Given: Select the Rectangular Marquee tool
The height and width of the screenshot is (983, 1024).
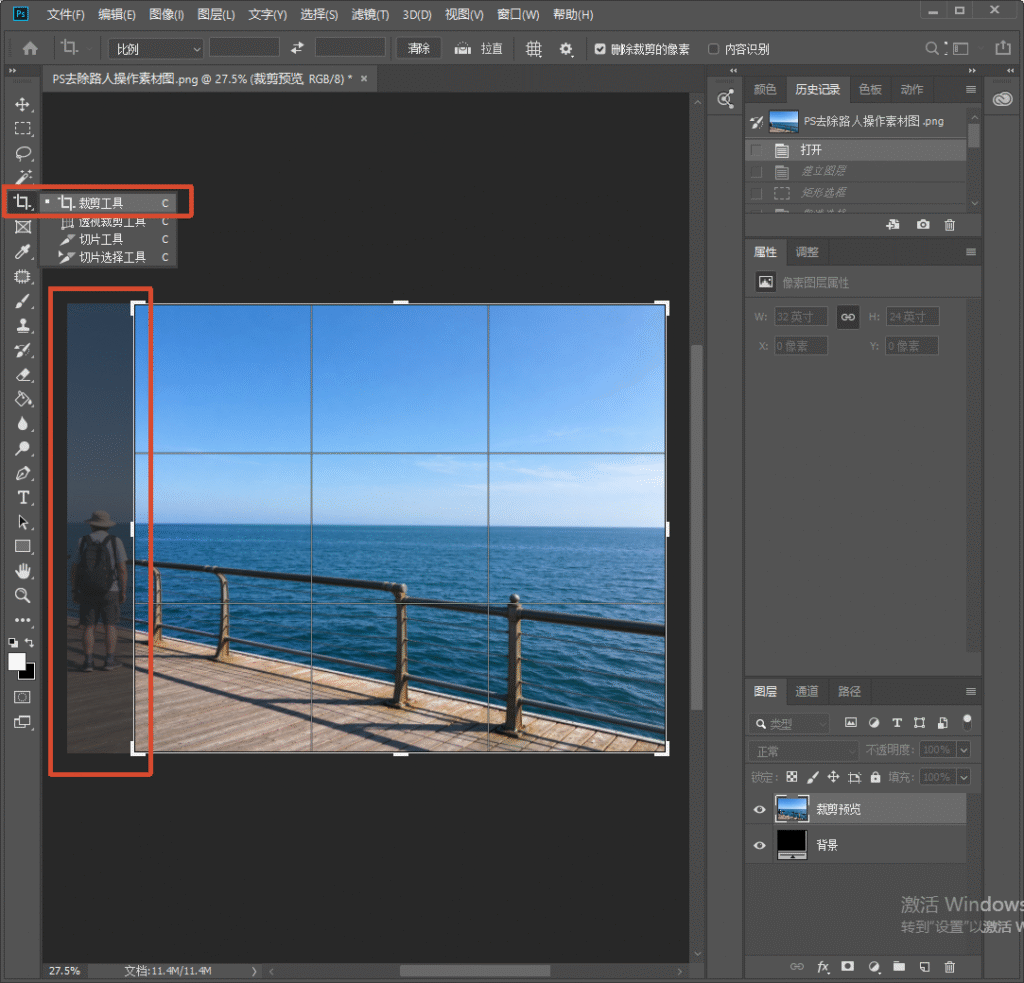Looking at the screenshot, I should (23, 129).
